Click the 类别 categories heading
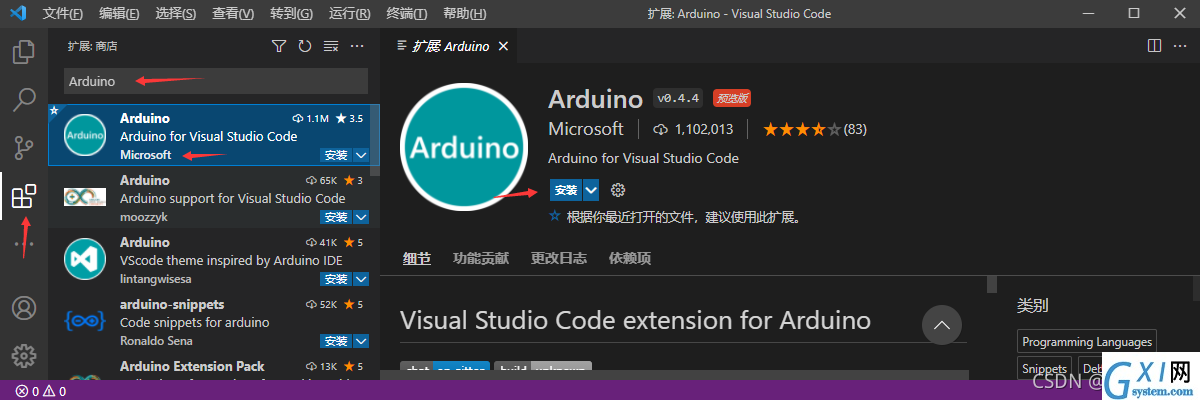 (x=1033, y=305)
